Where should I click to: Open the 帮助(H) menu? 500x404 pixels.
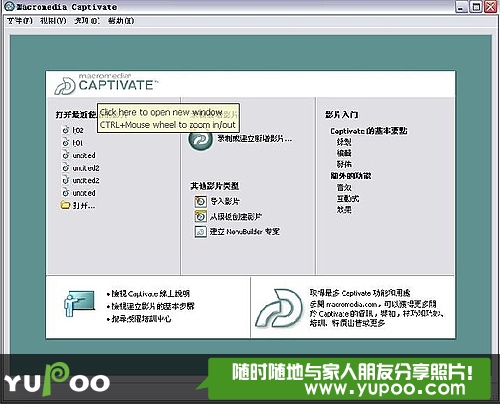tap(121, 21)
